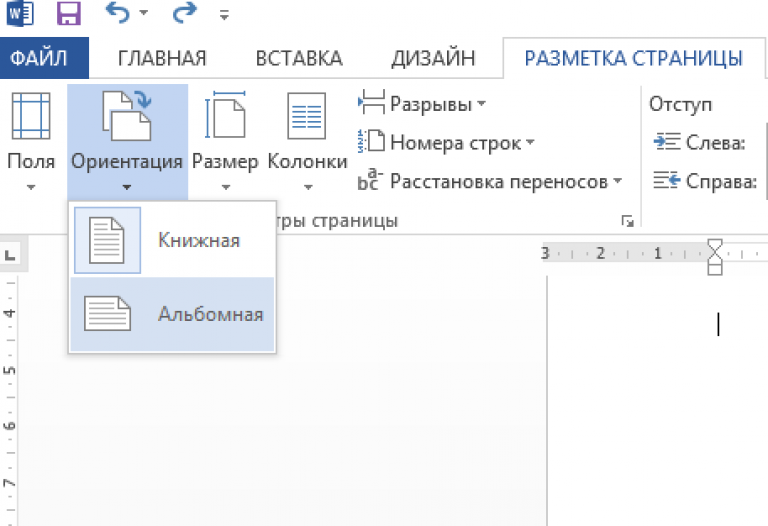Viewport: 768px width, 526px height.
Task: Click the Колонки columns icon
Action: [307, 116]
